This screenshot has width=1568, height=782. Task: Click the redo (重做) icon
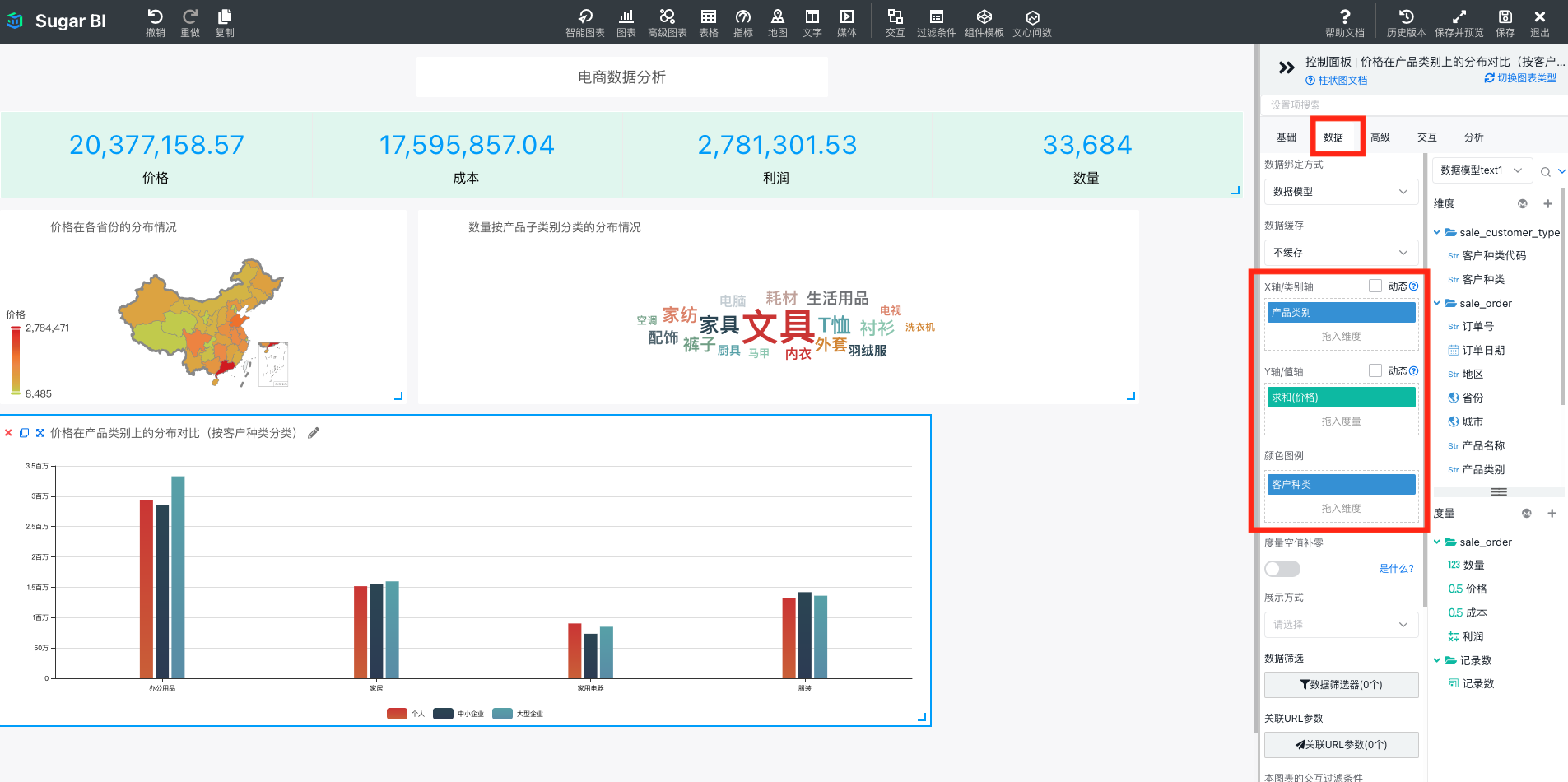tap(190, 16)
